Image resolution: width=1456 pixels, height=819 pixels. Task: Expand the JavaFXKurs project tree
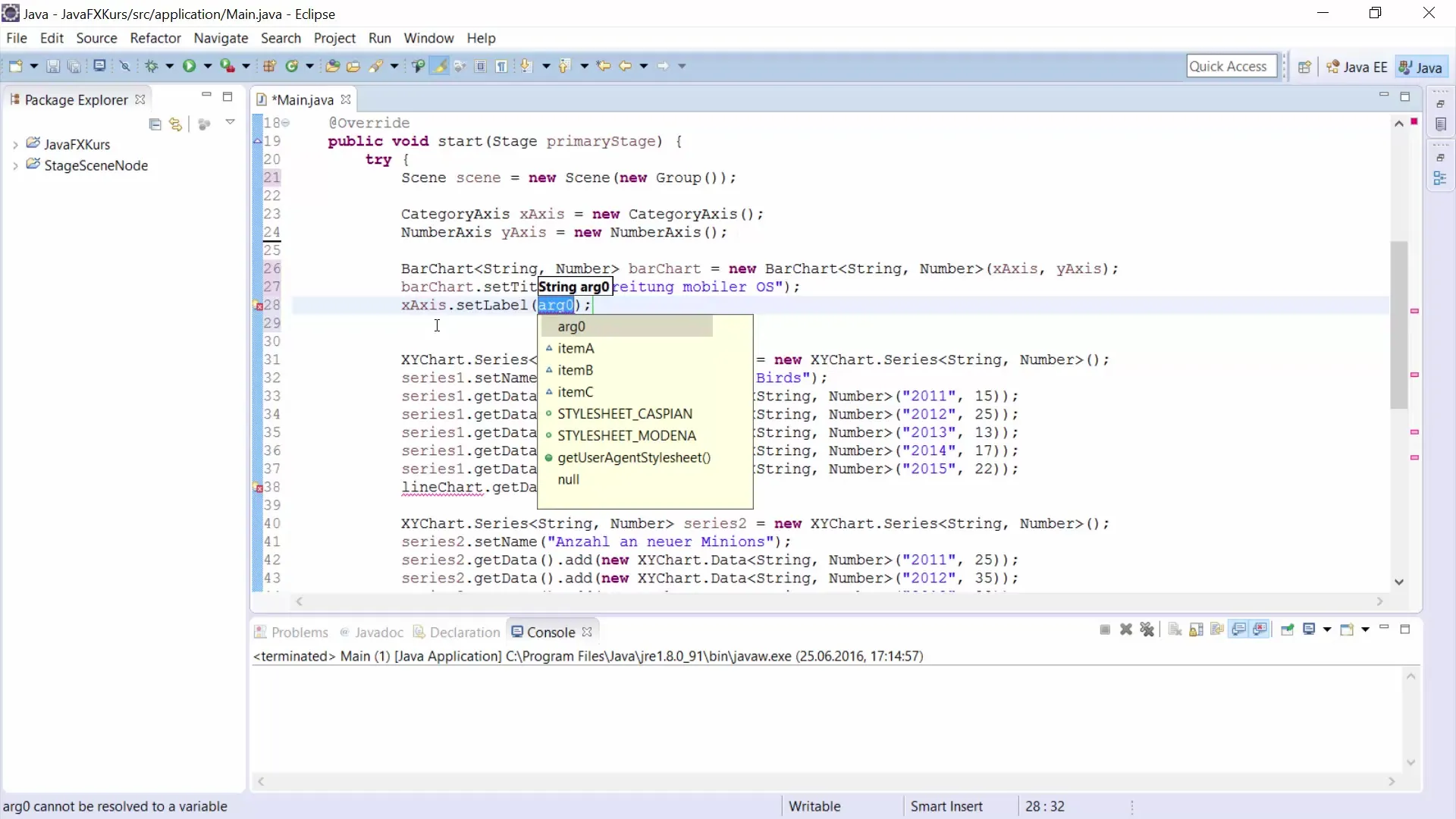pyautogui.click(x=15, y=145)
